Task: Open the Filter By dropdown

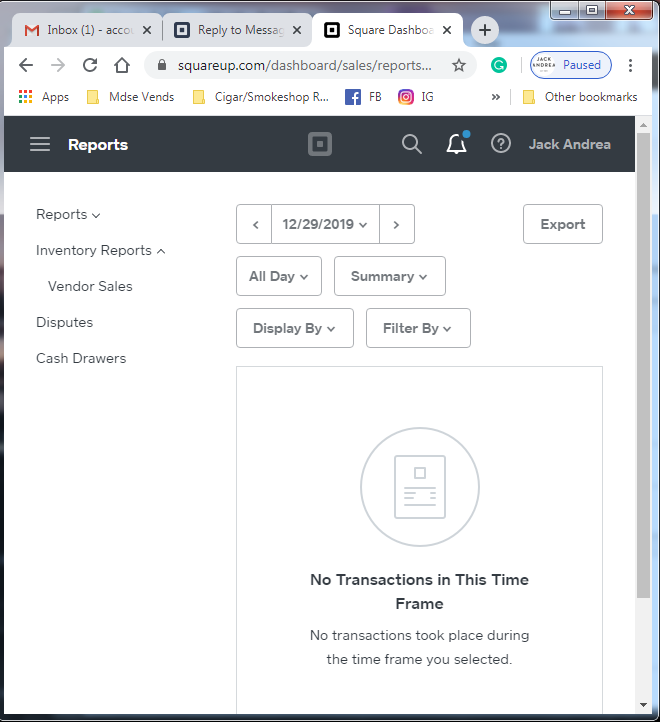Action: [417, 328]
